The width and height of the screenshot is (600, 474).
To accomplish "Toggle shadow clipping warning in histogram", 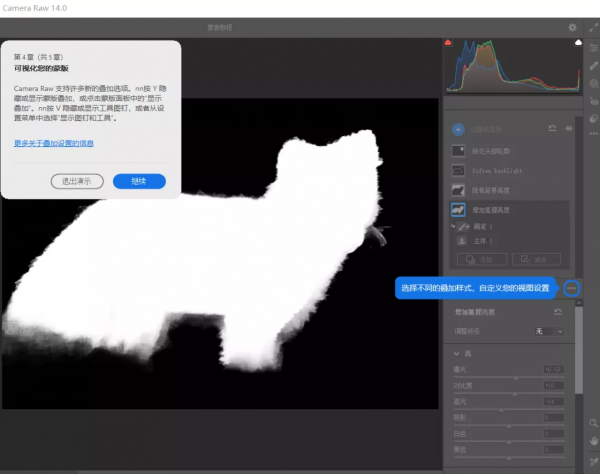I will tap(448, 43).
